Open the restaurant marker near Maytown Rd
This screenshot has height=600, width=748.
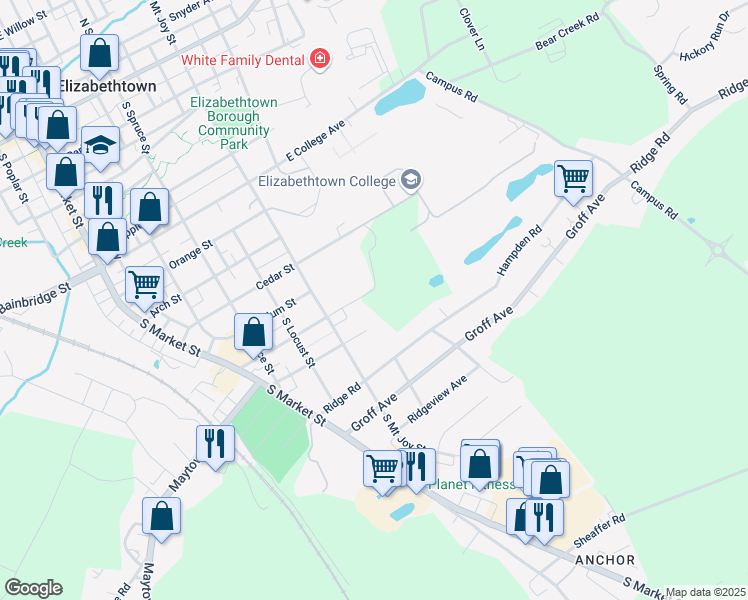[216, 445]
